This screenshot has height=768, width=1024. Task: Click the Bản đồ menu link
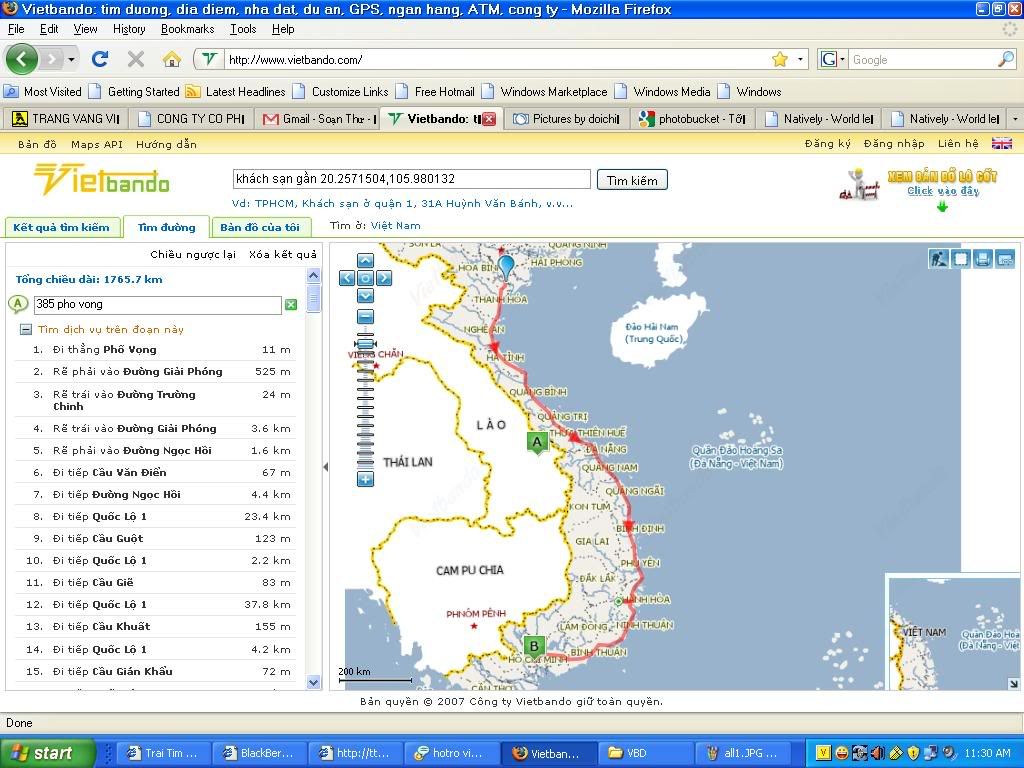coord(37,144)
